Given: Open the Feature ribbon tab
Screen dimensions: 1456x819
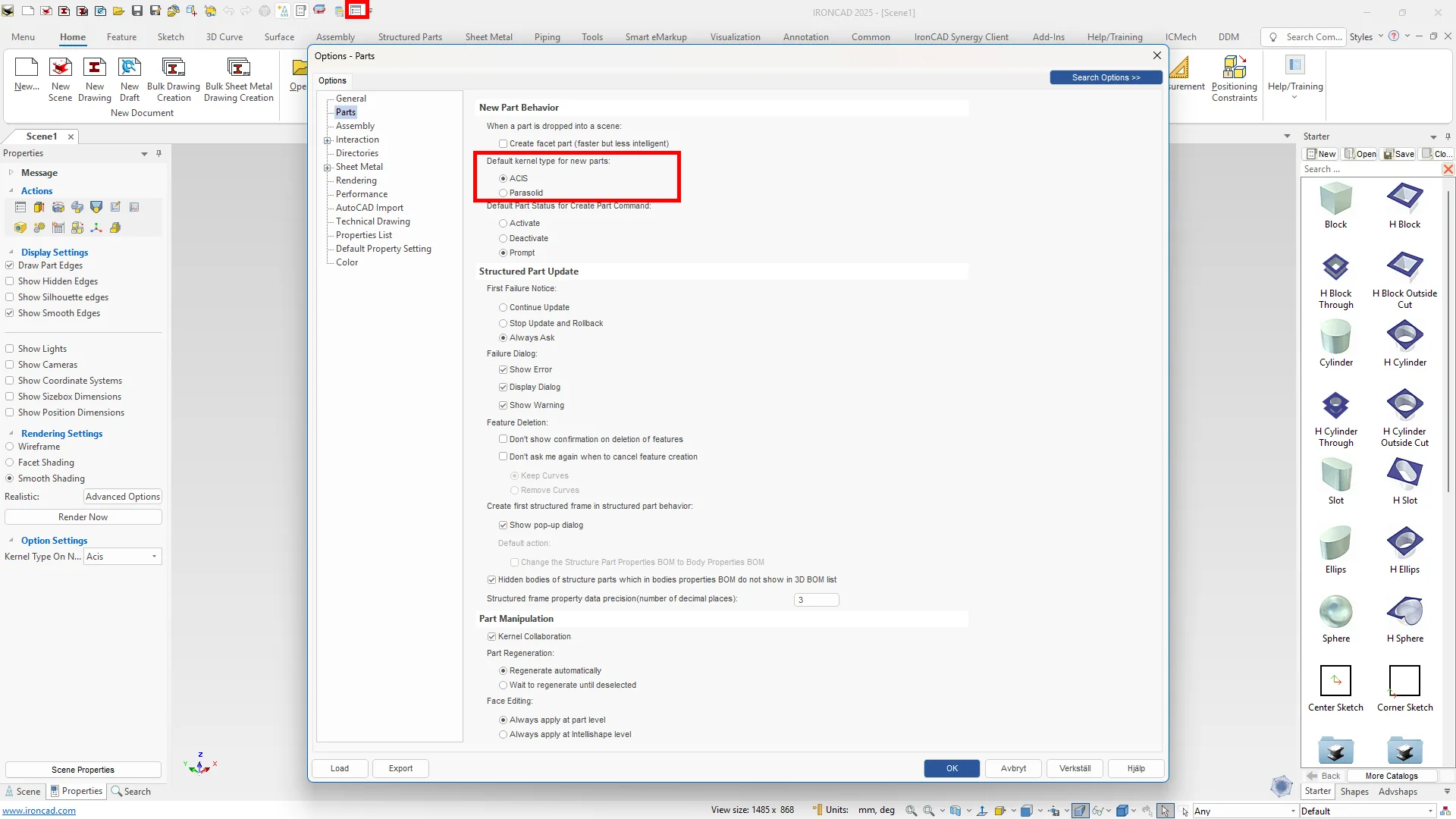Looking at the screenshot, I should [x=121, y=36].
